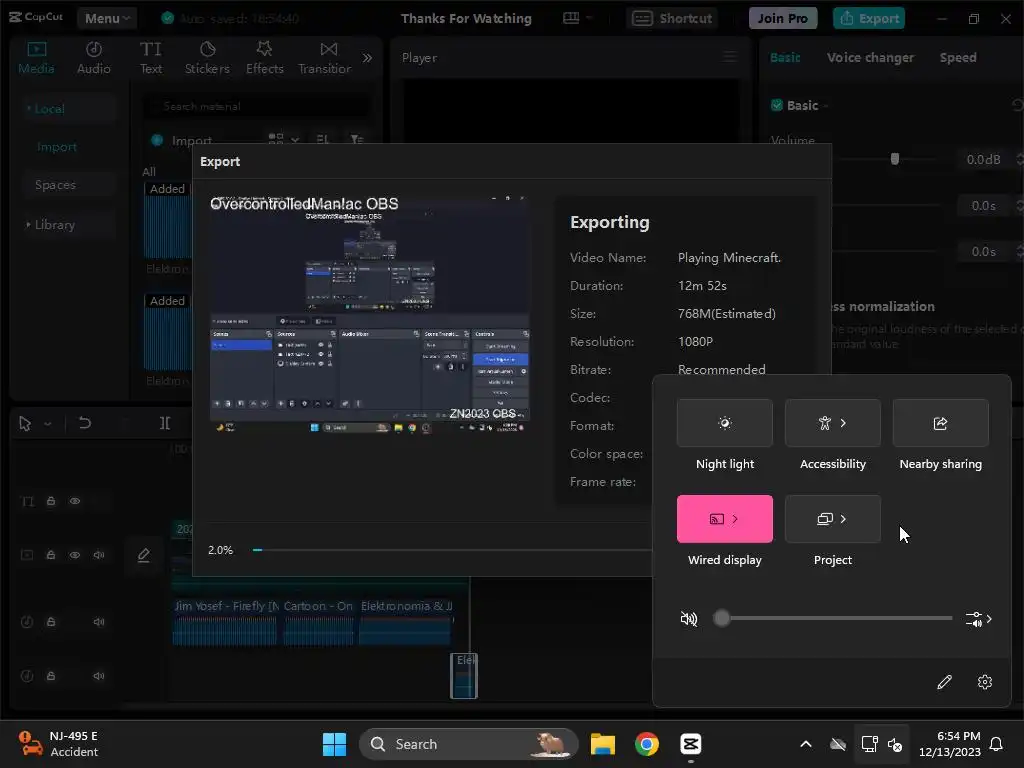Click the 0.0dB volume value field
The image size is (1024, 768).
[984, 159]
